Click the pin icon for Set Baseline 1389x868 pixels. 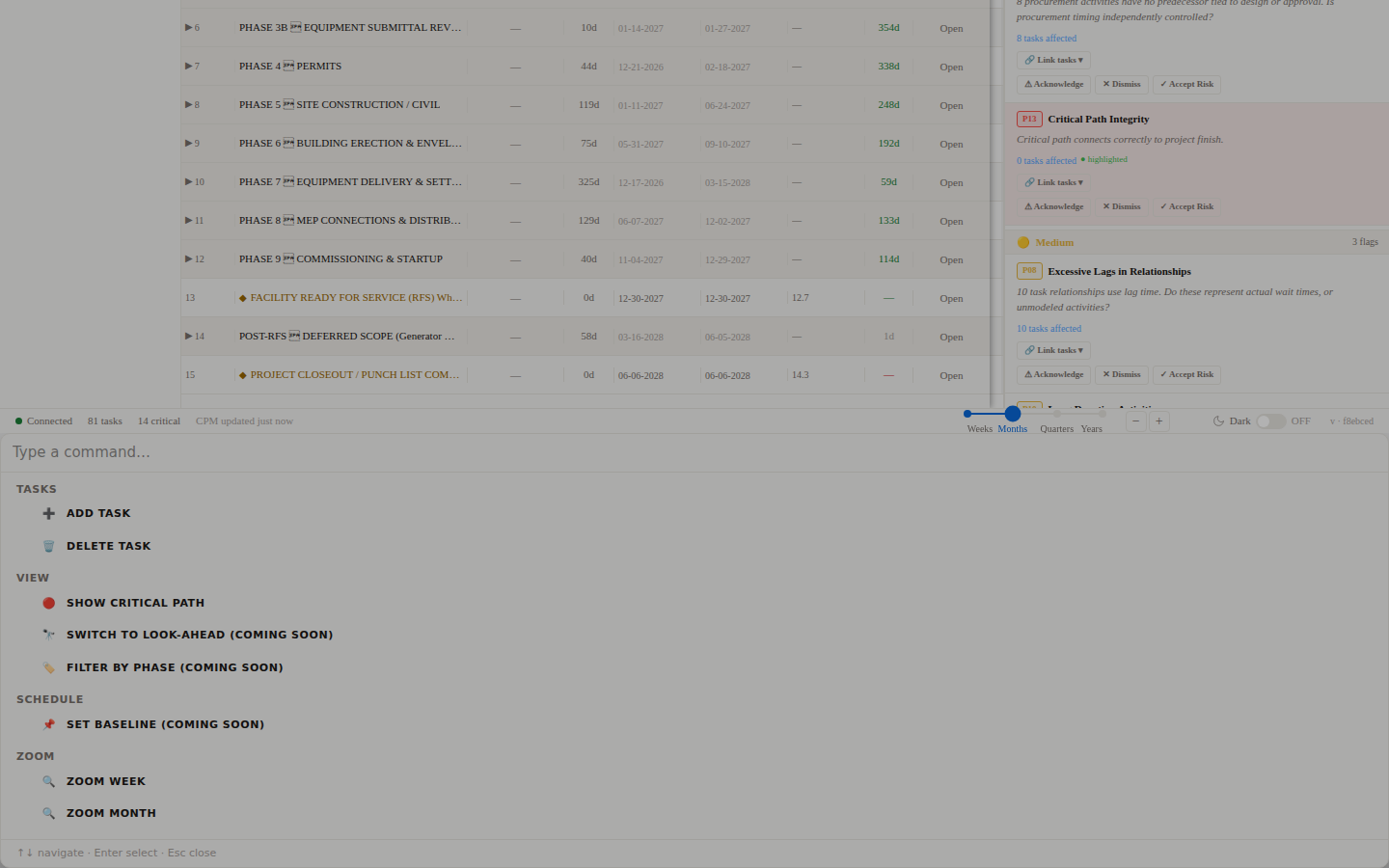pyautogui.click(x=49, y=724)
